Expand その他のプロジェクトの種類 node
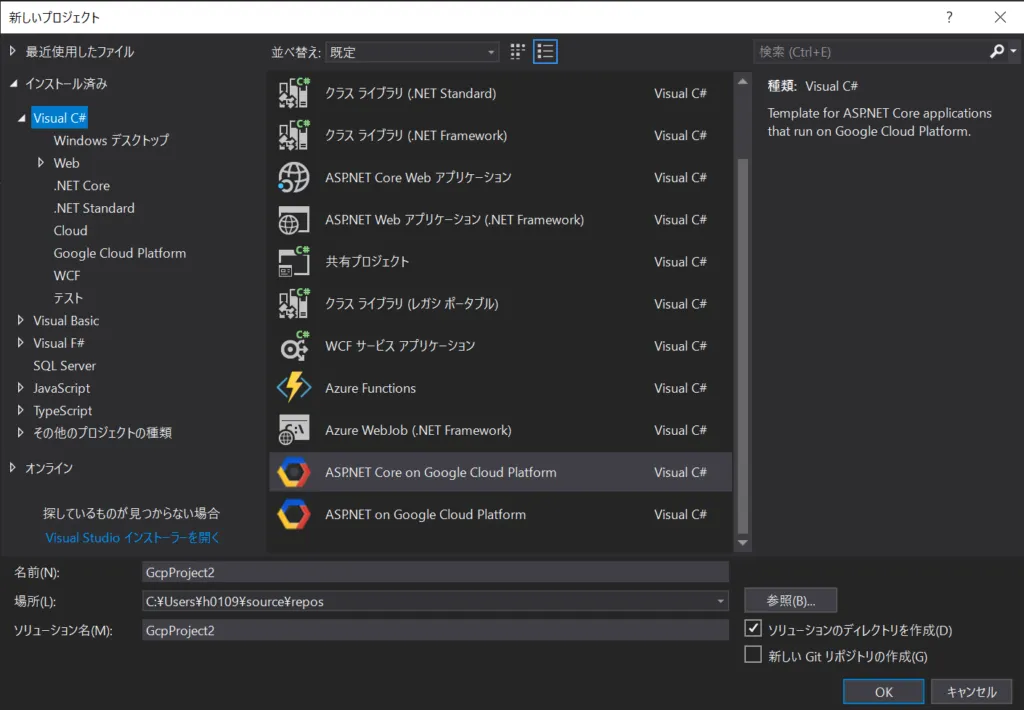 pos(20,432)
